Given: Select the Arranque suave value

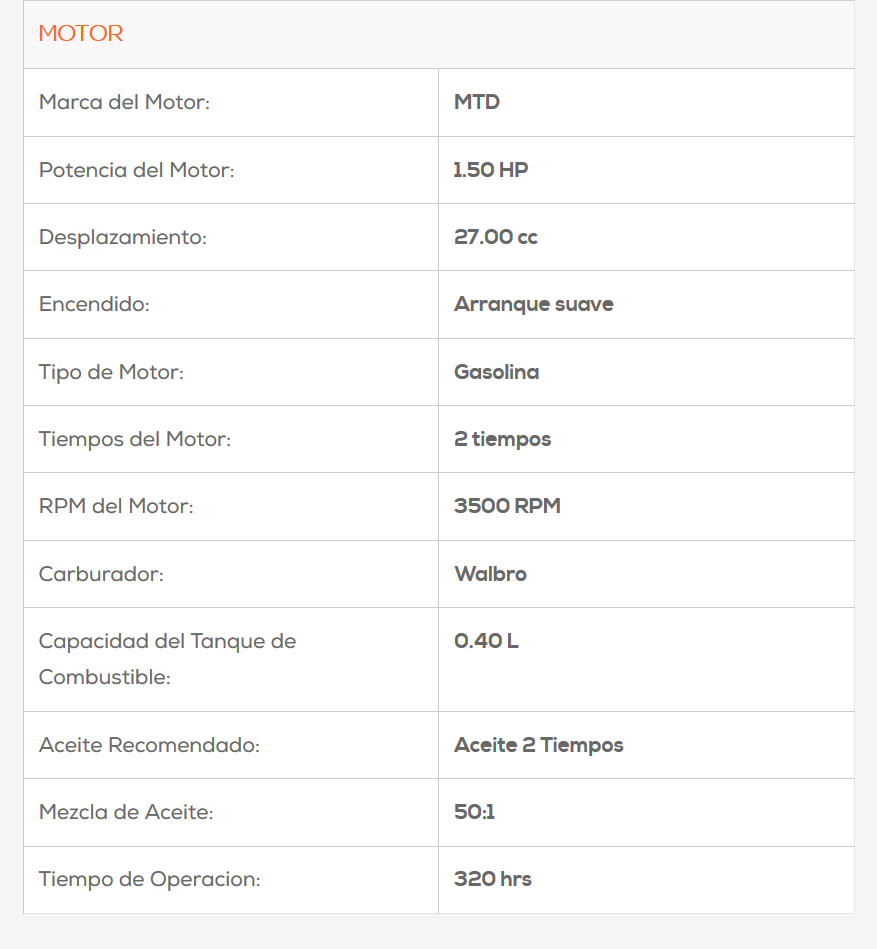Looking at the screenshot, I should (x=534, y=304).
